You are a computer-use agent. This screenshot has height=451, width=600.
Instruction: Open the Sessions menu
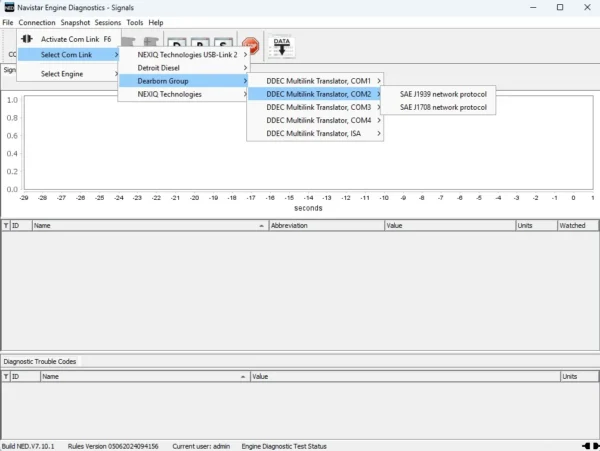click(108, 23)
